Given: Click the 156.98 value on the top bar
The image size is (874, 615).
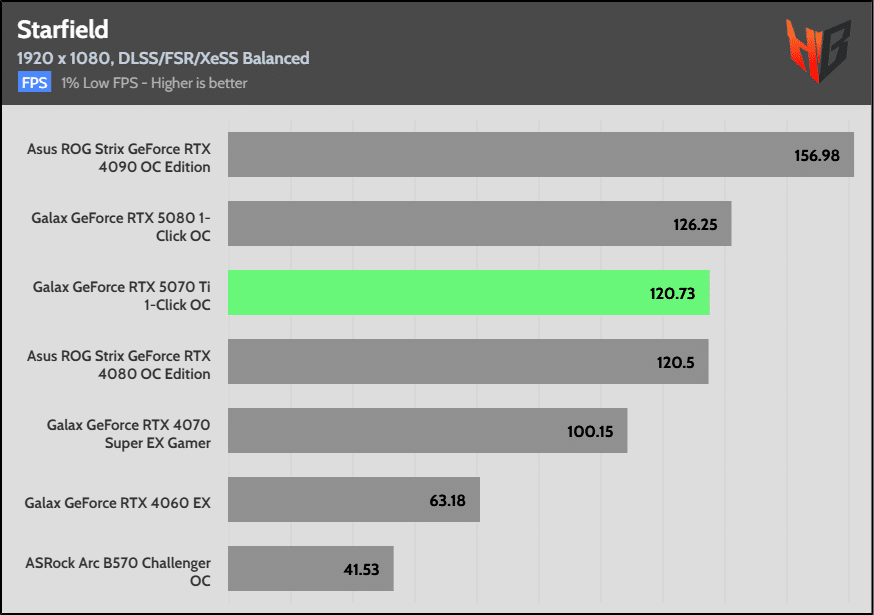Looking at the screenshot, I should (x=817, y=156).
